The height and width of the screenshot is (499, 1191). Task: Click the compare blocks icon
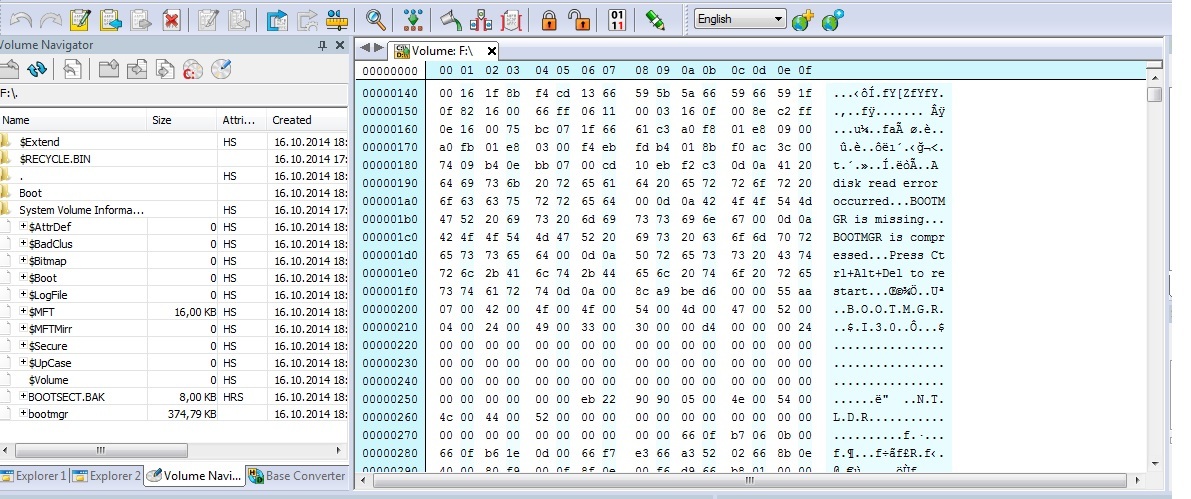point(481,20)
